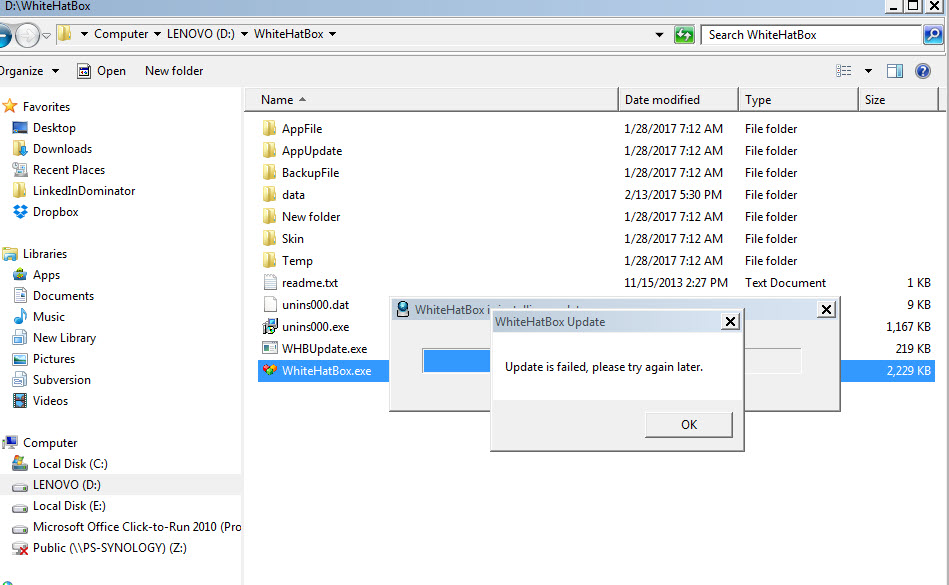Expand the address bar history dropdown
The height and width of the screenshot is (585, 949).
[659, 34]
